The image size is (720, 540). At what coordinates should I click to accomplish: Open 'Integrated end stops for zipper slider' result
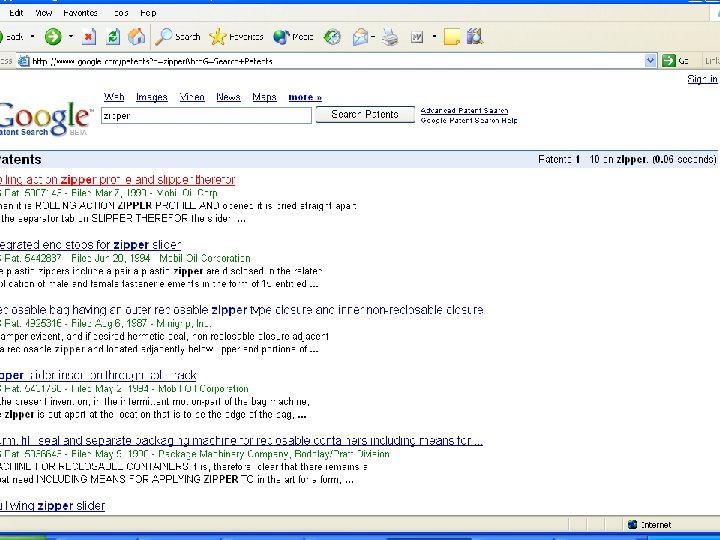point(90,245)
